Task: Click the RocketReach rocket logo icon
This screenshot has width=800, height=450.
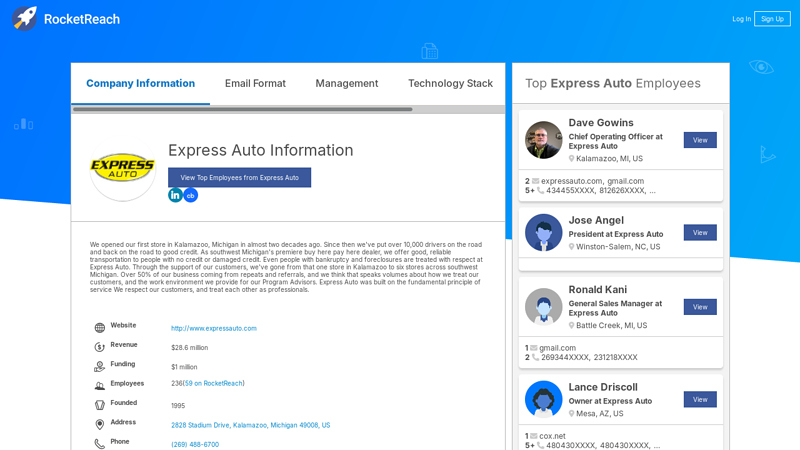Action: tap(24, 18)
